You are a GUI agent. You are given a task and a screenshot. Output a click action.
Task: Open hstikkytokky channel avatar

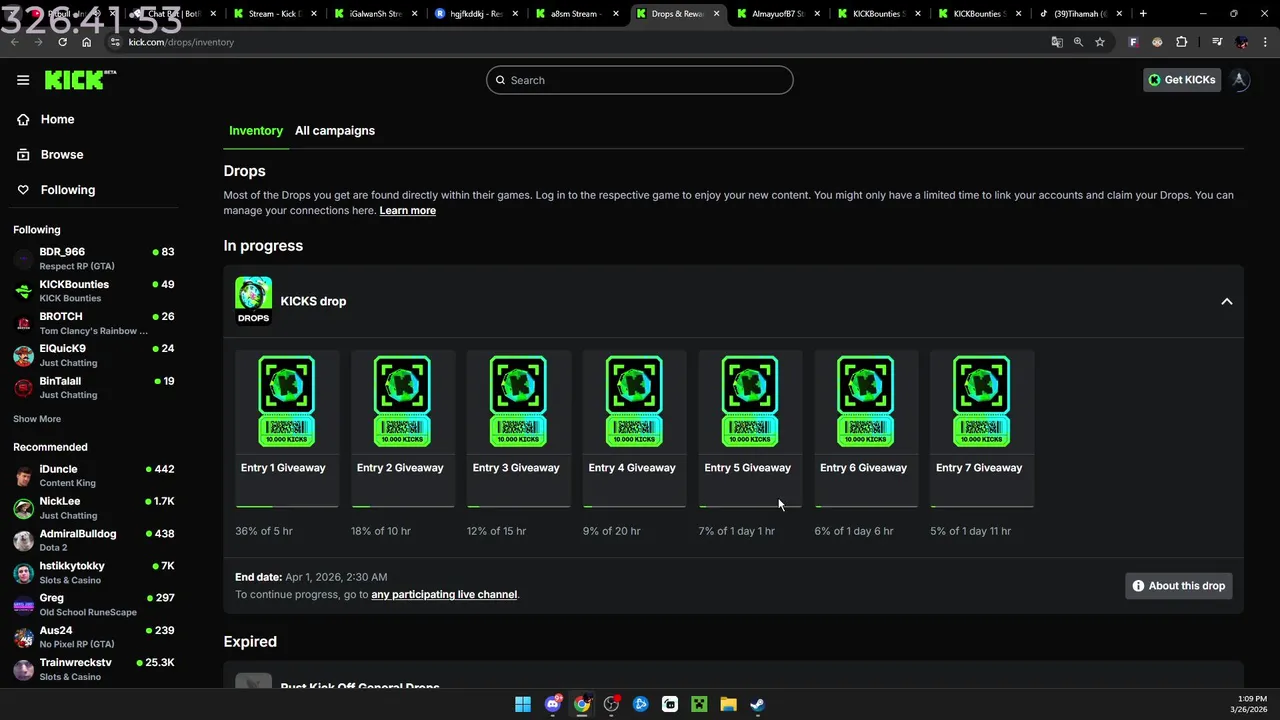[23, 573]
